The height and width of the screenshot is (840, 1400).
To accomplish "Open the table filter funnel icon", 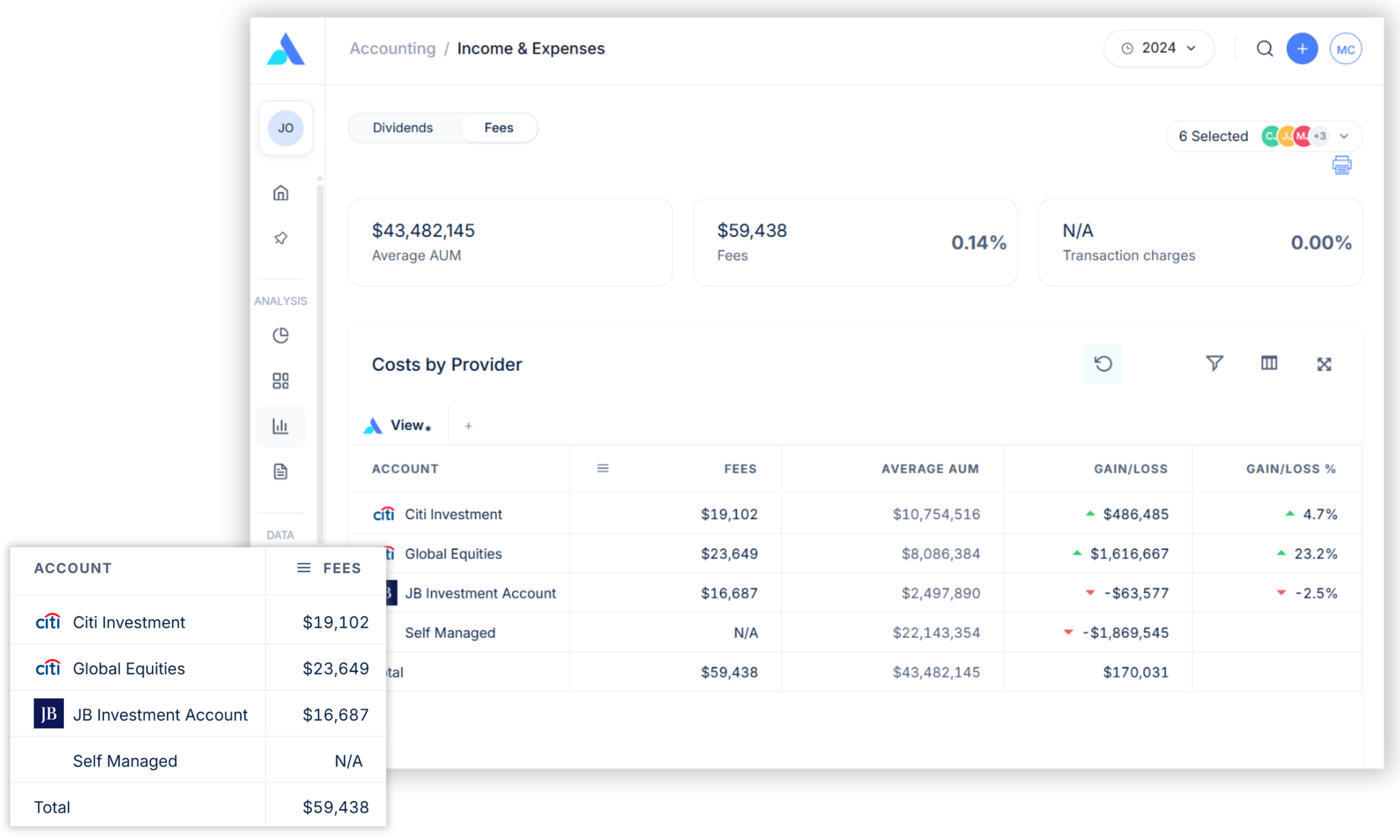I will pyautogui.click(x=1214, y=363).
